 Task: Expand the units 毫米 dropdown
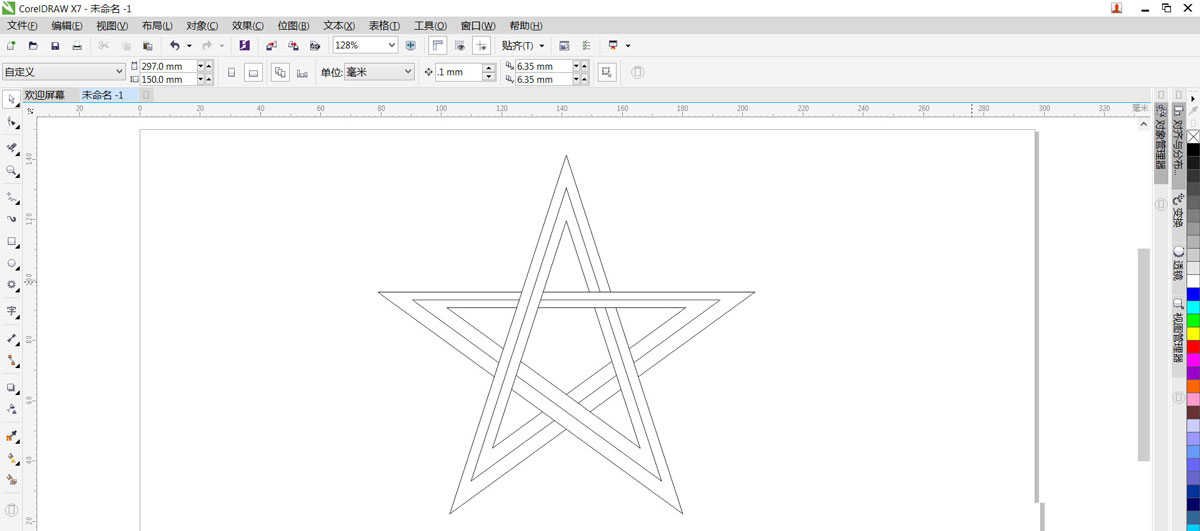coord(407,72)
